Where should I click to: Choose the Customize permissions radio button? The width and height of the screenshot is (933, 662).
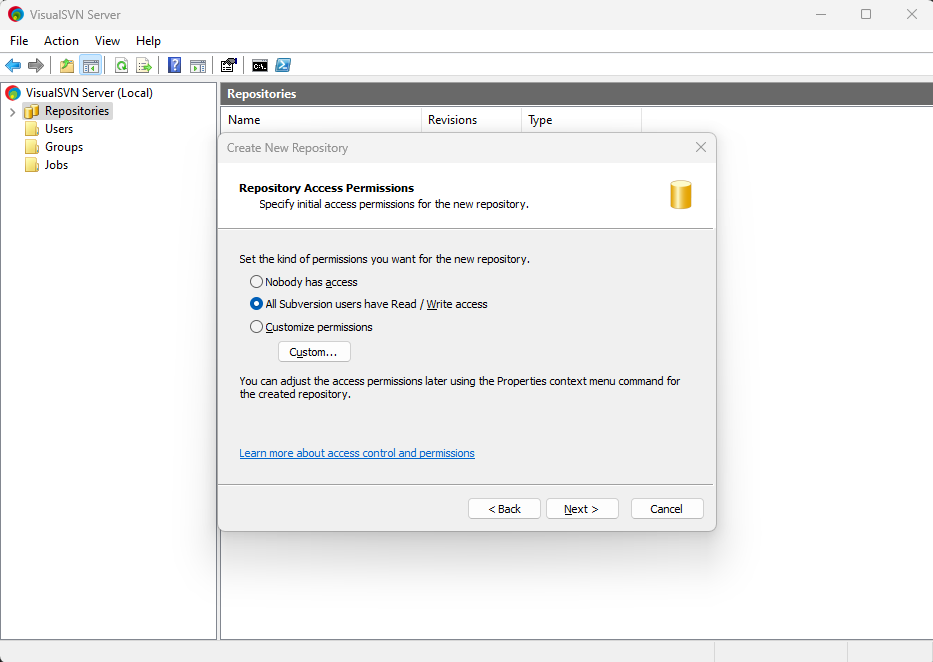pos(257,327)
